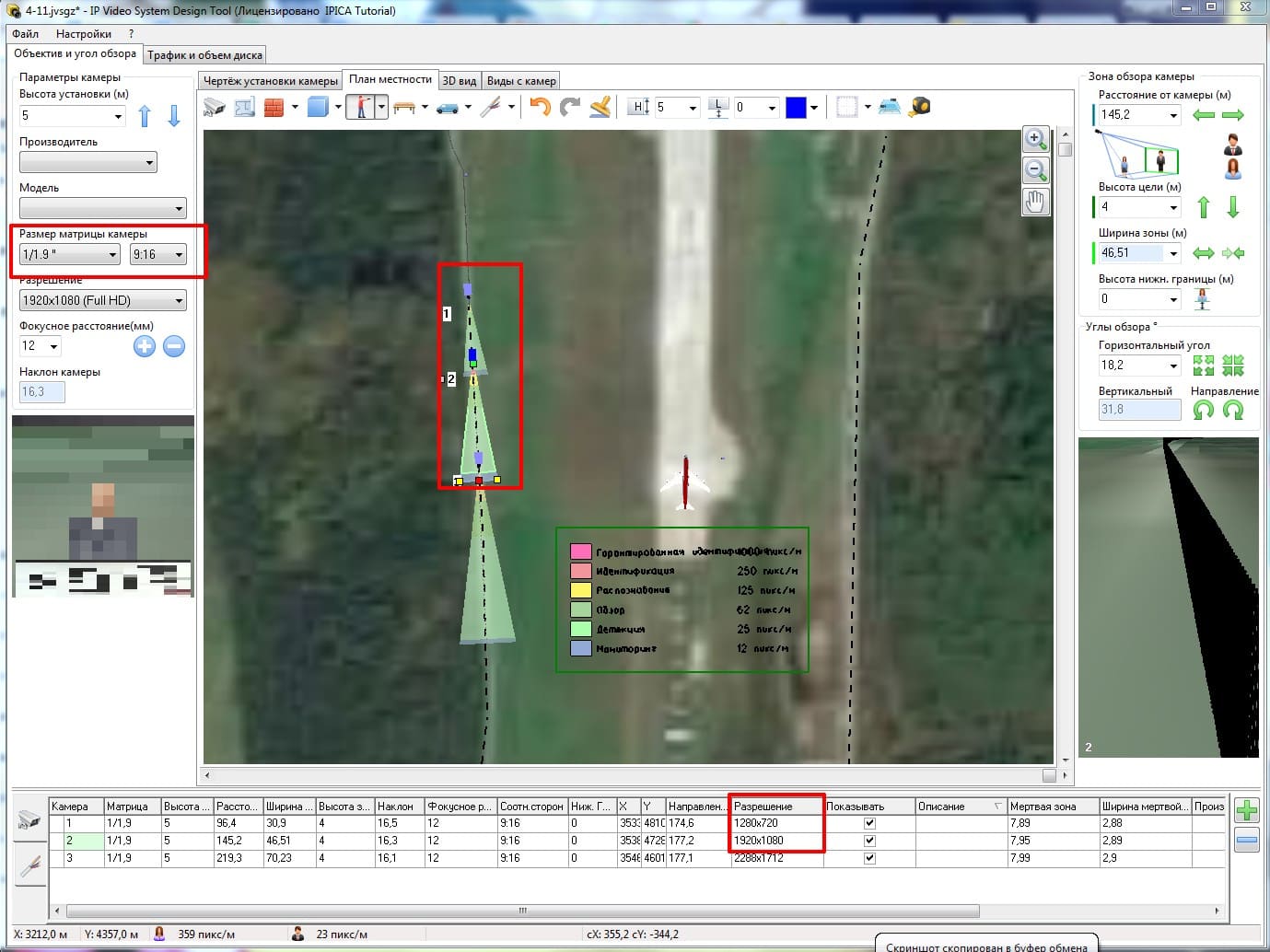Image resolution: width=1270 pixels, height=952 pixels.
Task: Click the 3D field-of-view preview
Action: pyautogui.click(x=1168, y=598)
